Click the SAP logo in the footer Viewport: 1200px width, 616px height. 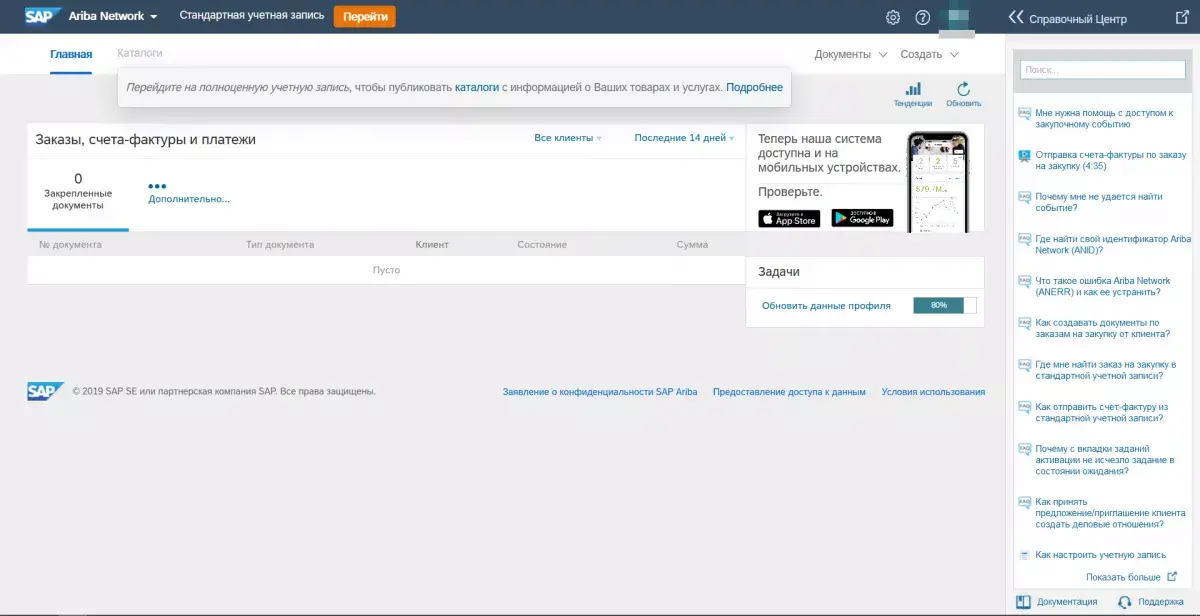point(46,391)
